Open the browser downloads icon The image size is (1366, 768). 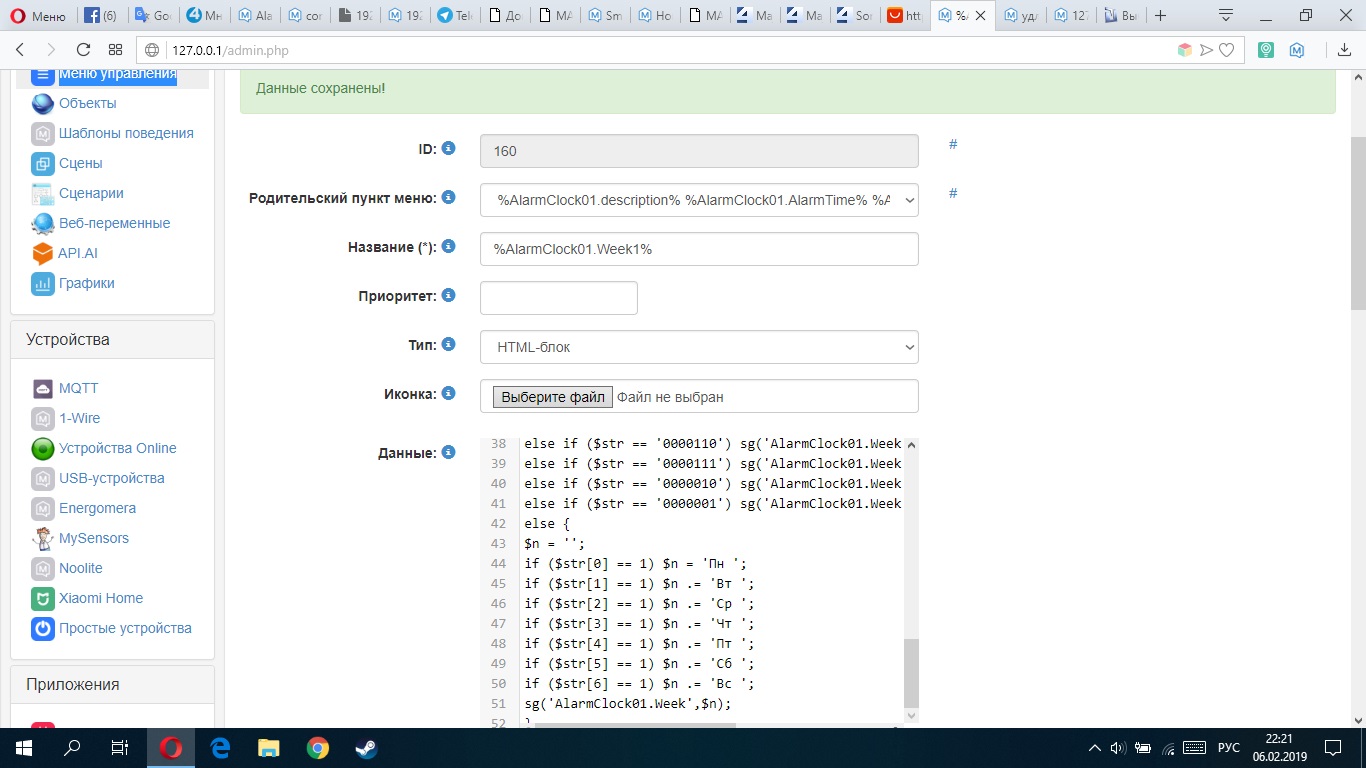click(1344, 50)
